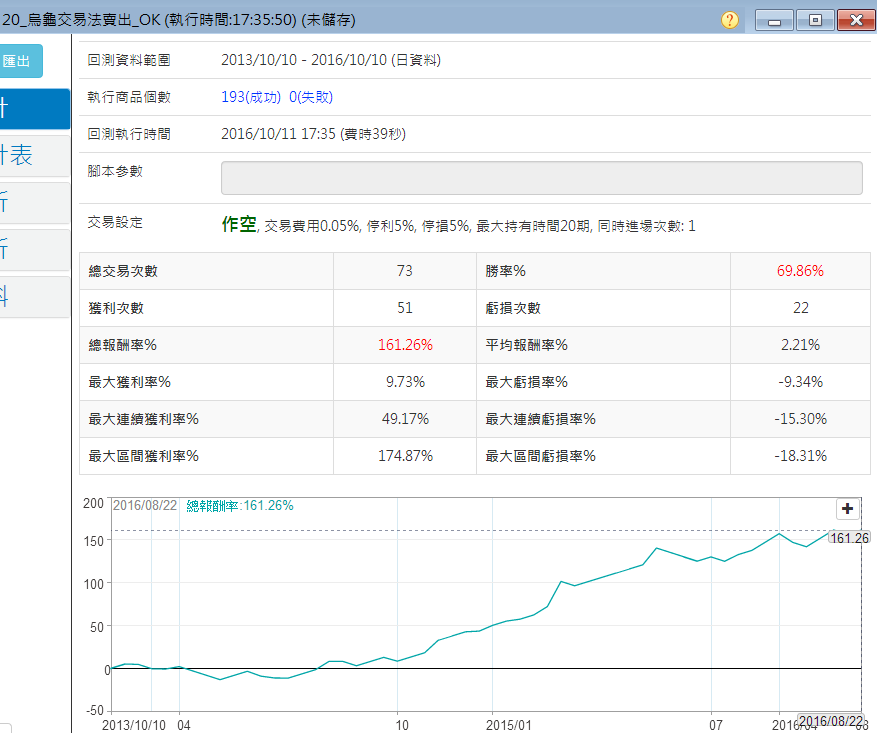
Task: Select the red 161.26% total return cell
Action: [405, 345]
